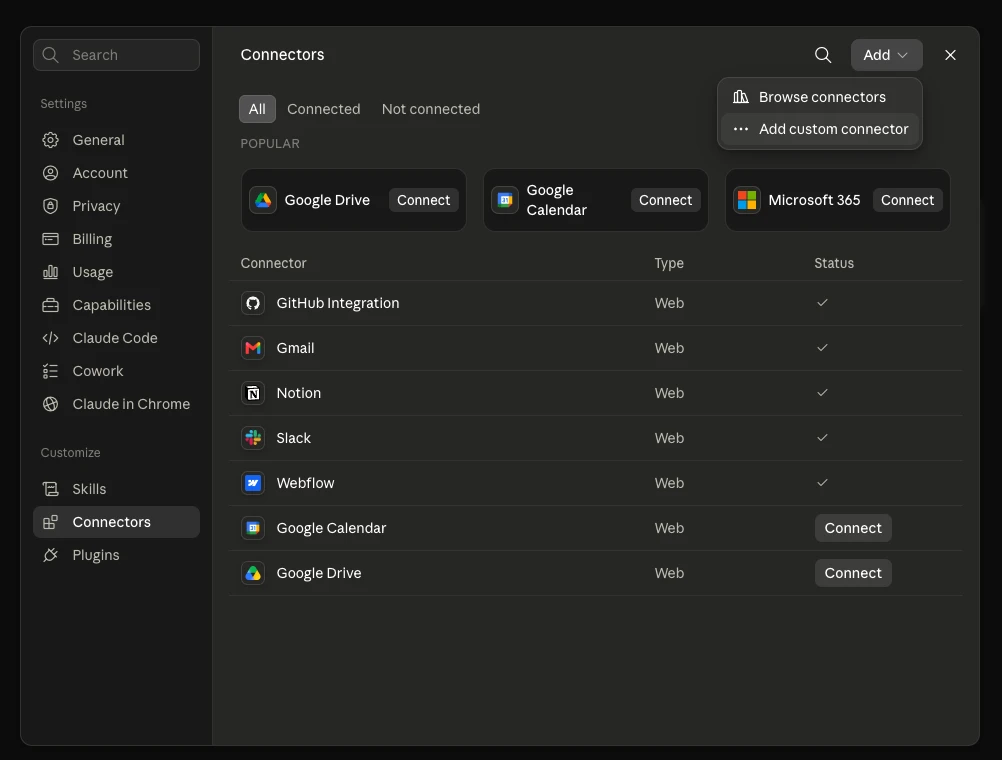Close the settings dialog with X
1002x760 pixels.
click(x=950, y=55)
